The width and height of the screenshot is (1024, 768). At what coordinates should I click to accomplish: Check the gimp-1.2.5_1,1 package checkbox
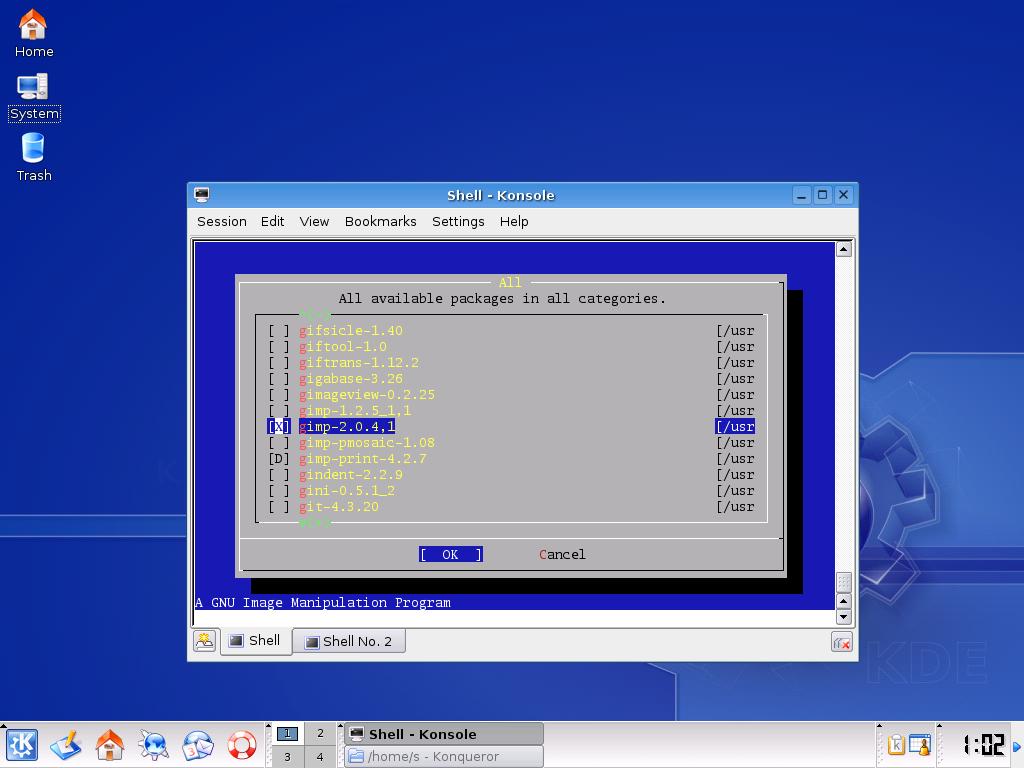coord(279,411)
